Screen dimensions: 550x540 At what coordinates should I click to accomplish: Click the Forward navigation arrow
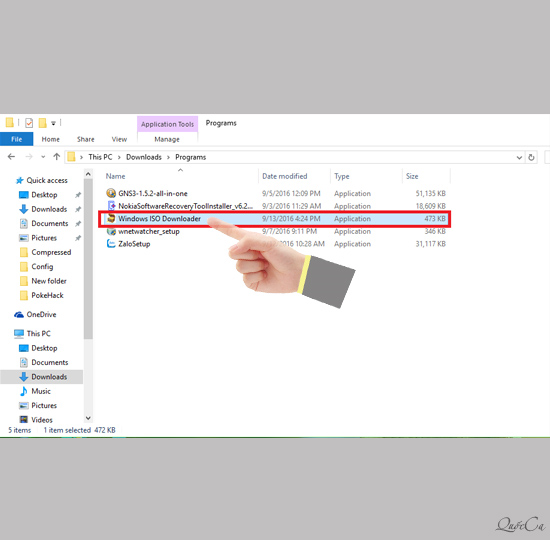29,157
